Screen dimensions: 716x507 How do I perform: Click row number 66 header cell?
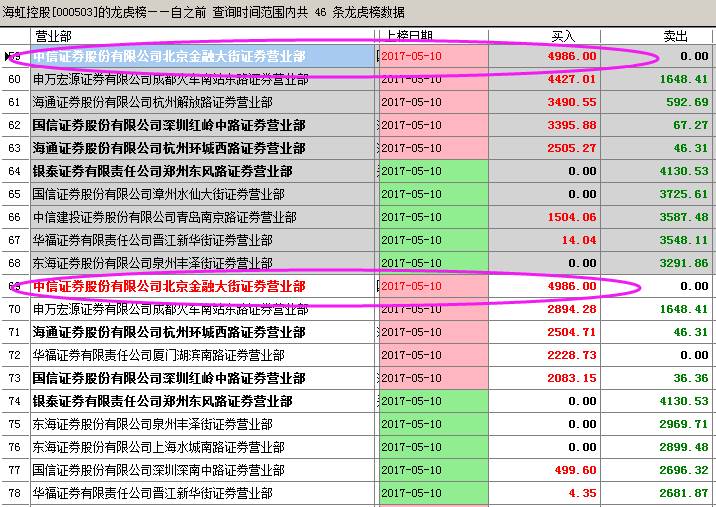(15, 217)
